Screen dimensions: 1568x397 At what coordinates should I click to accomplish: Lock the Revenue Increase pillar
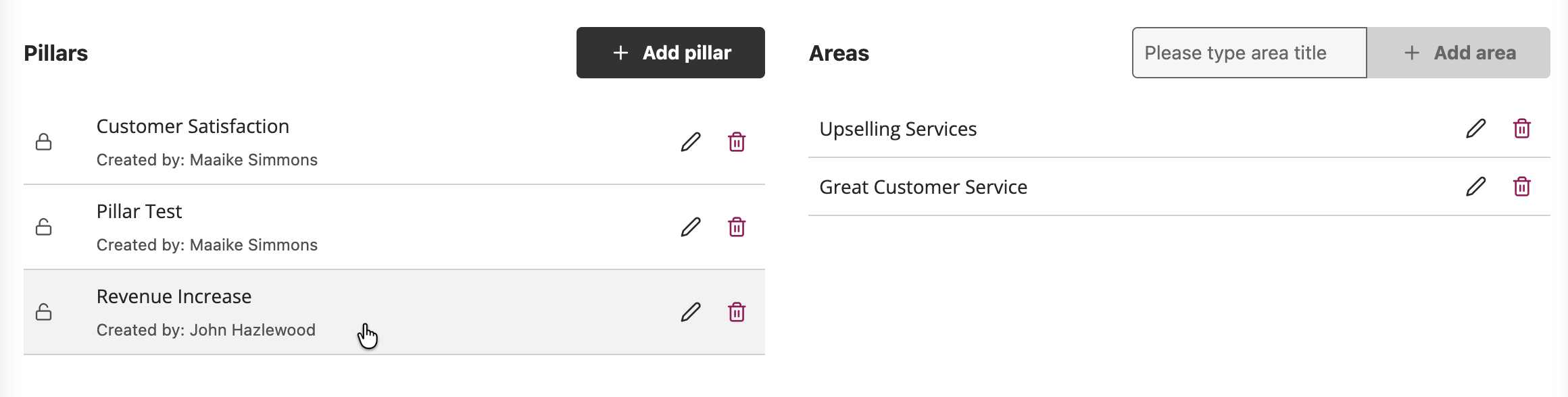(x=44, y=312)
